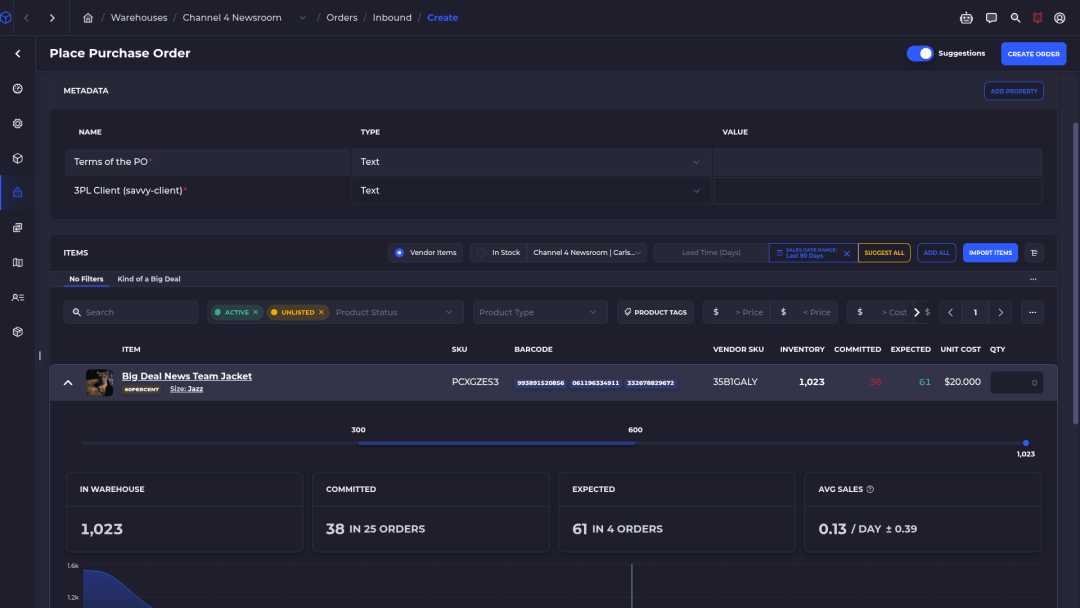Select the In Stock radio button
This screenshot has width=1080, height=608.
[481, 253]
